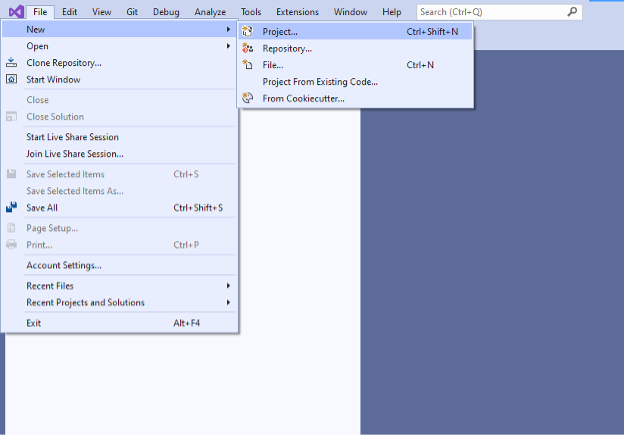Choose File... from the New submenu
Image resolution: width=624 pixels, height=436 pixels.
[355, 65]
